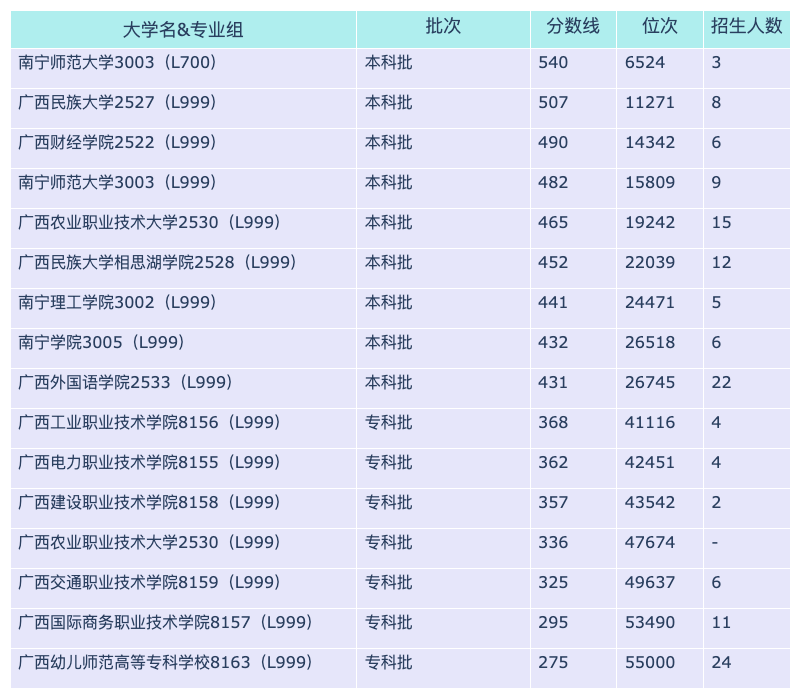Click rank value 24471
Image resolution: width=800 pixels, height=700 pixels.
650,302
